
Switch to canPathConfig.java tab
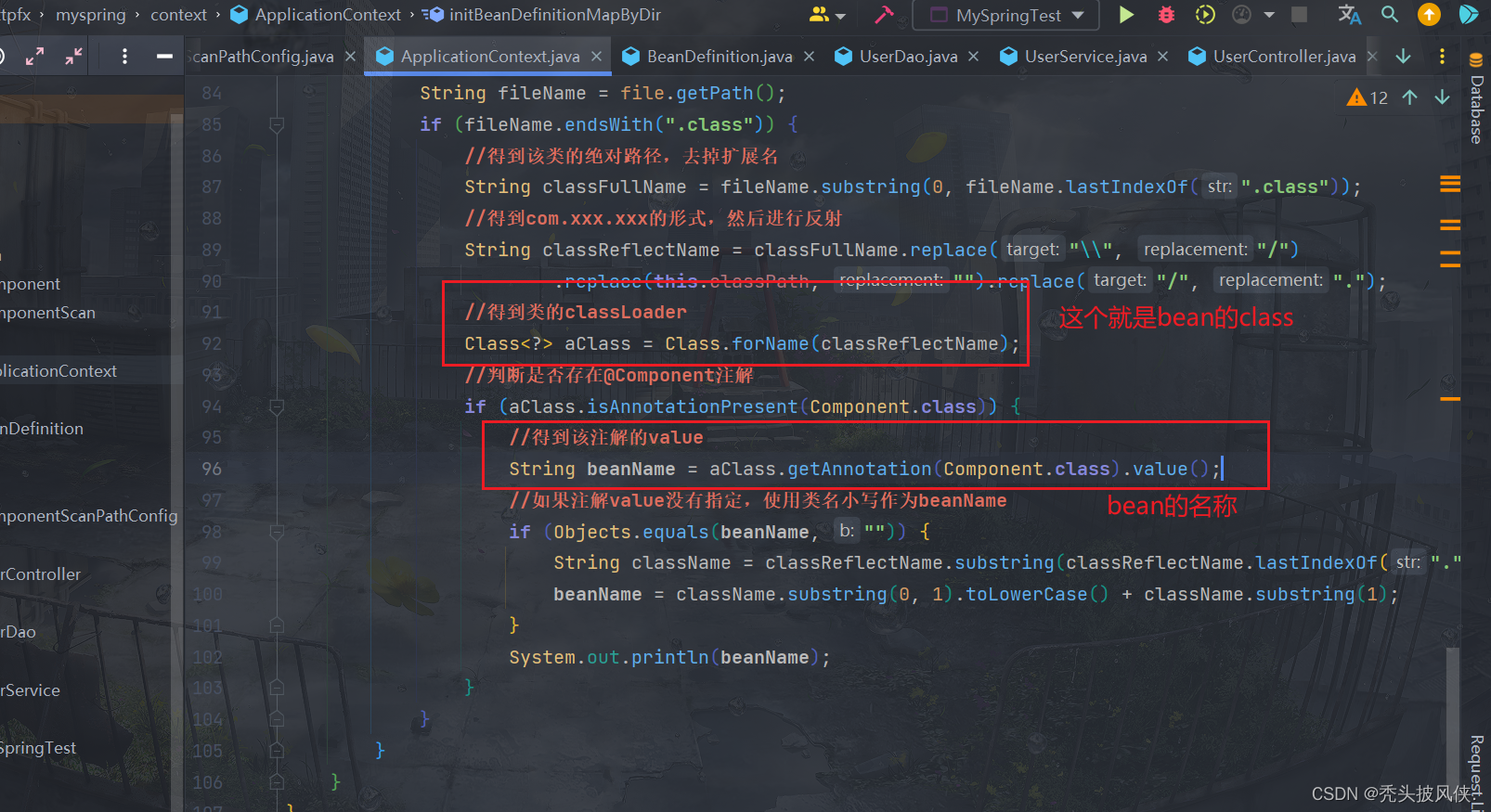click(263, 57)
